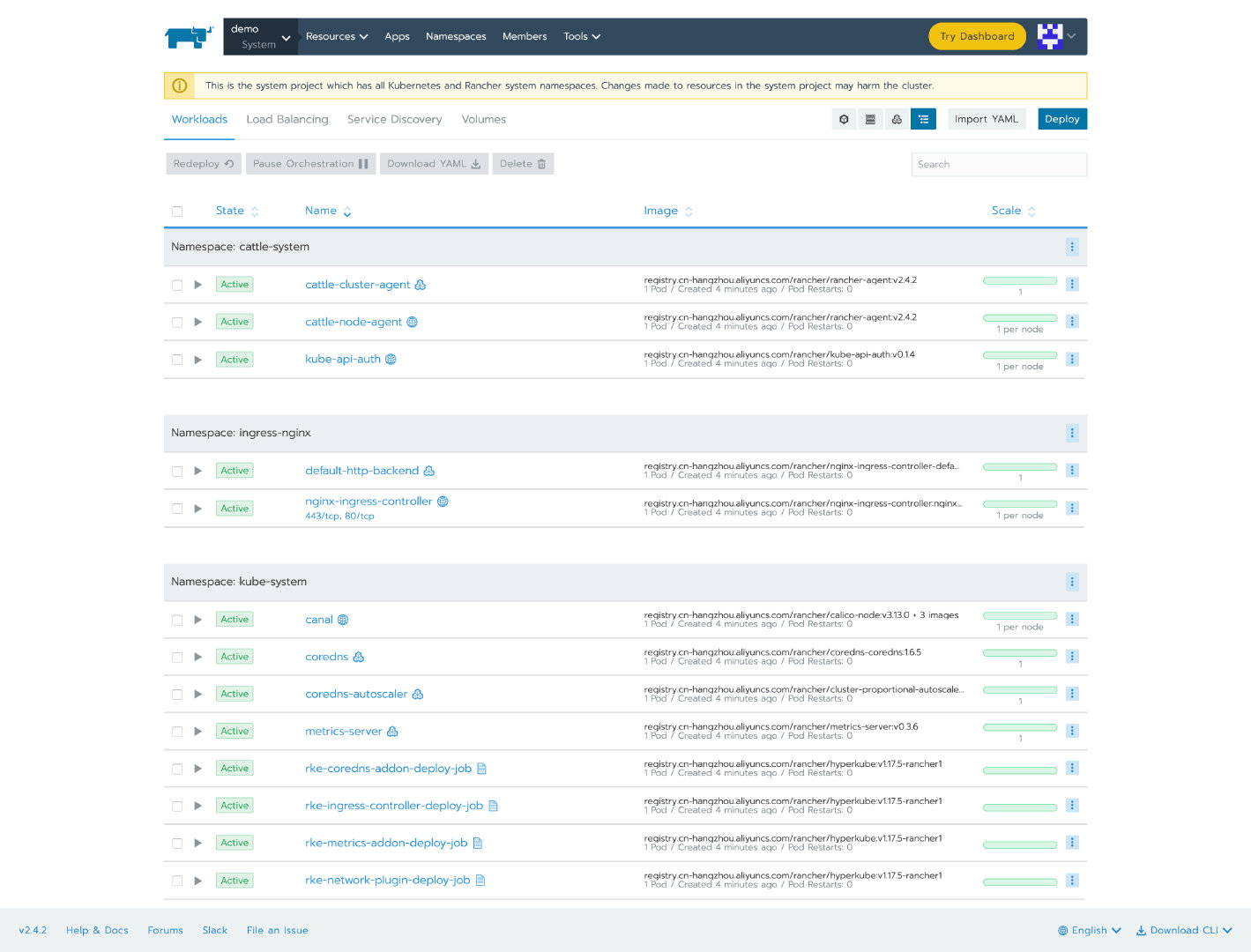Expand the Resources menu

pyautogui.click(x=337, y=36)
